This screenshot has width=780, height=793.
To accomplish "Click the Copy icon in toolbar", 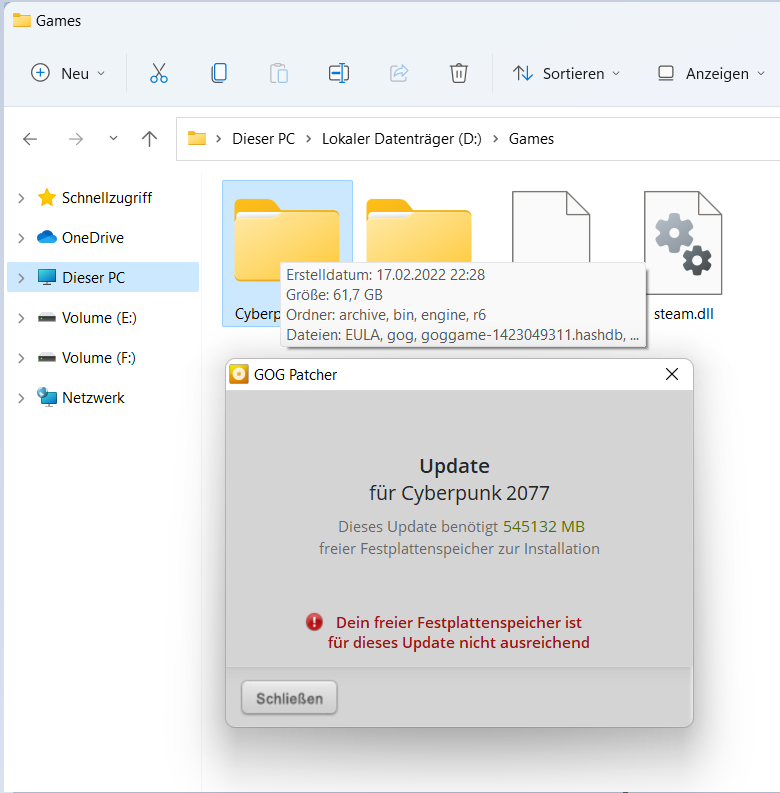I will tap(219, 73).
